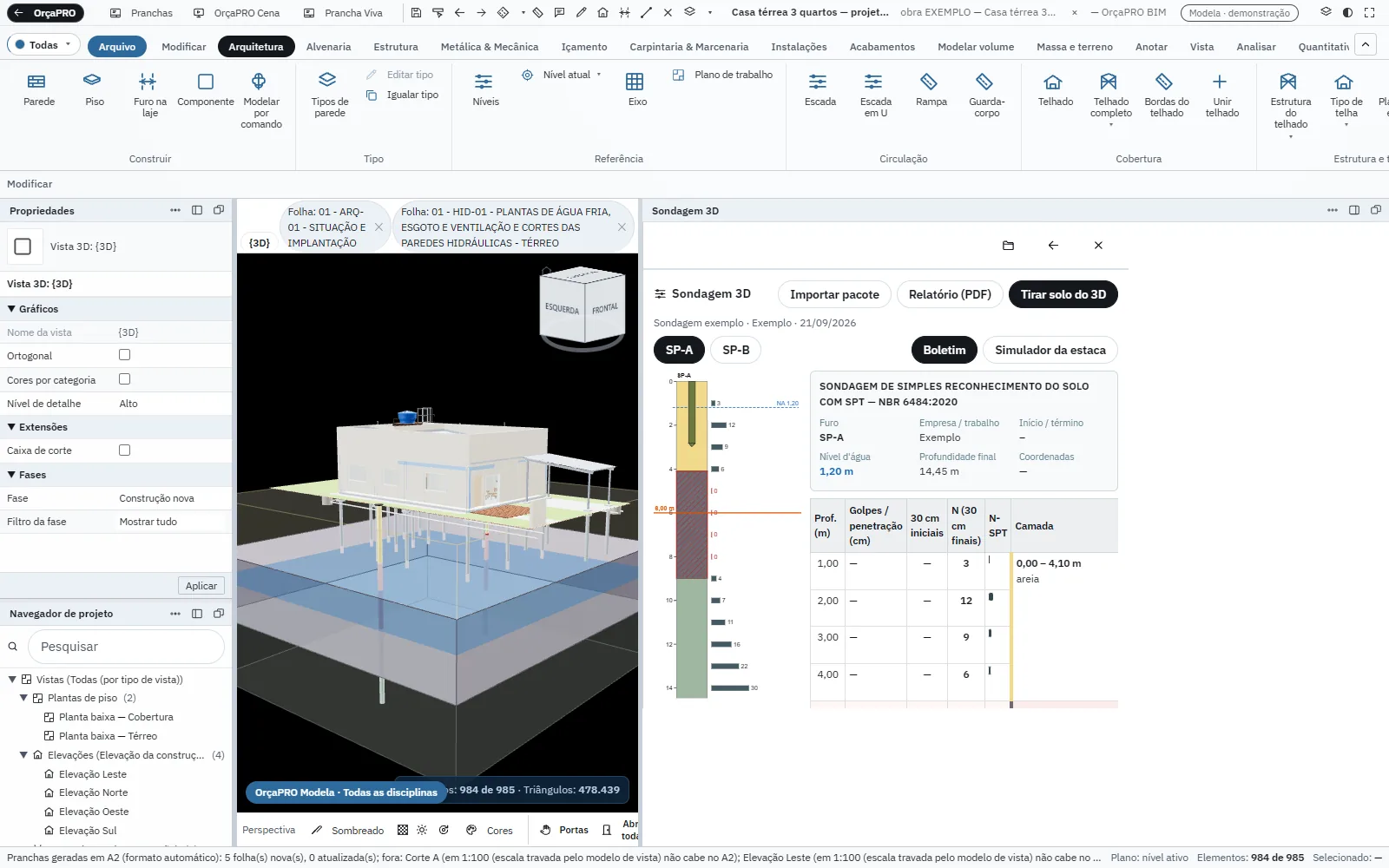Choose the Piso floor tool

[94, 89]
